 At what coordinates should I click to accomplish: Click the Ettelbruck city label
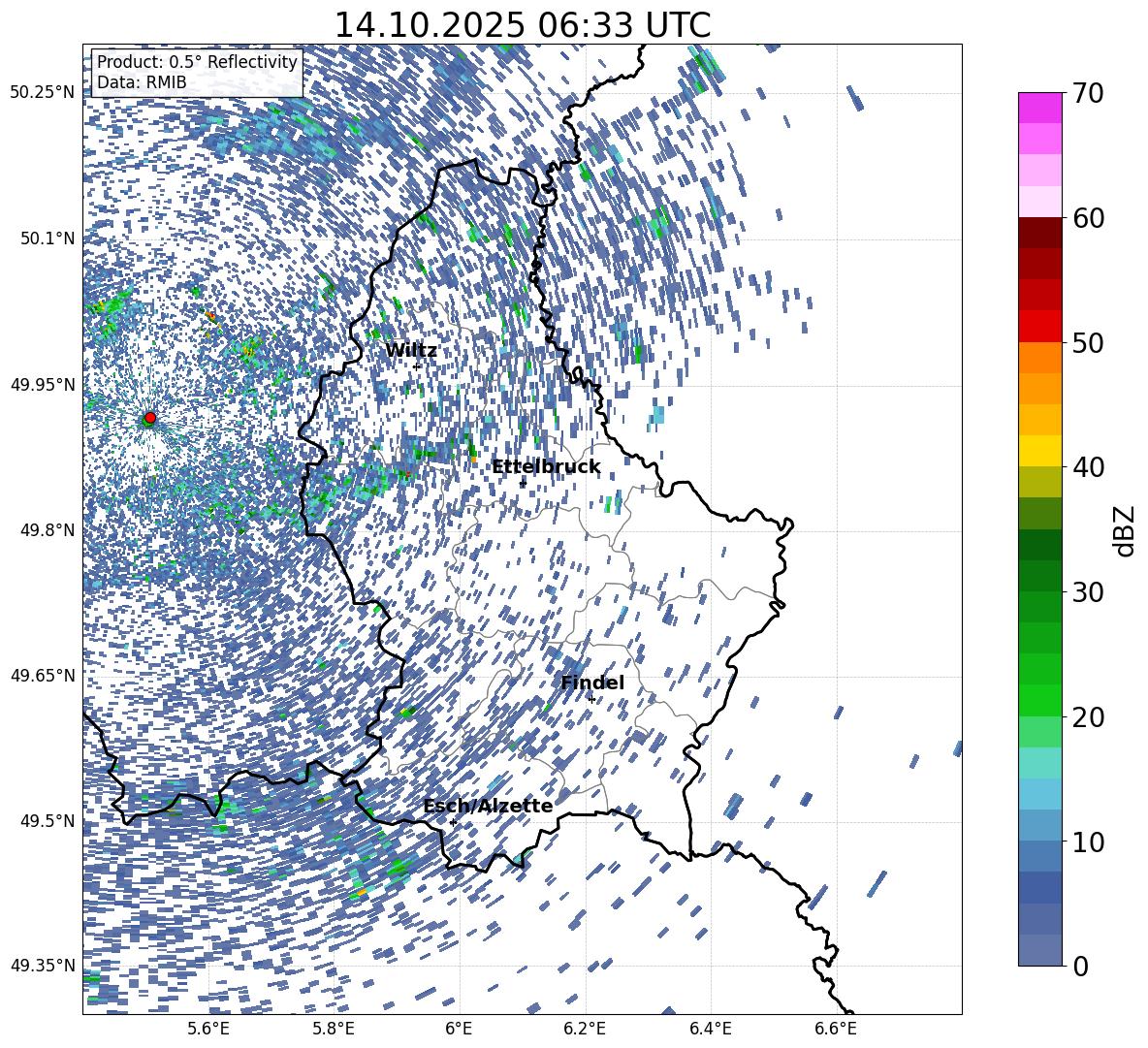(546, 467)
